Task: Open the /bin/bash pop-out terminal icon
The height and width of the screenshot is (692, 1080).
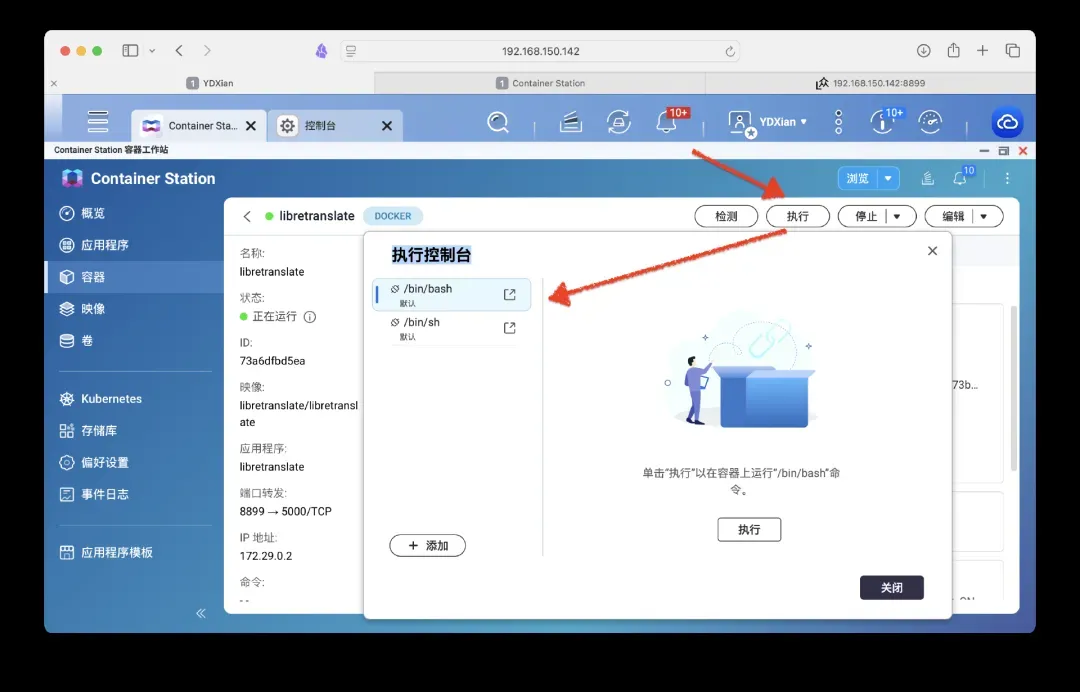Action: (509, 295)
